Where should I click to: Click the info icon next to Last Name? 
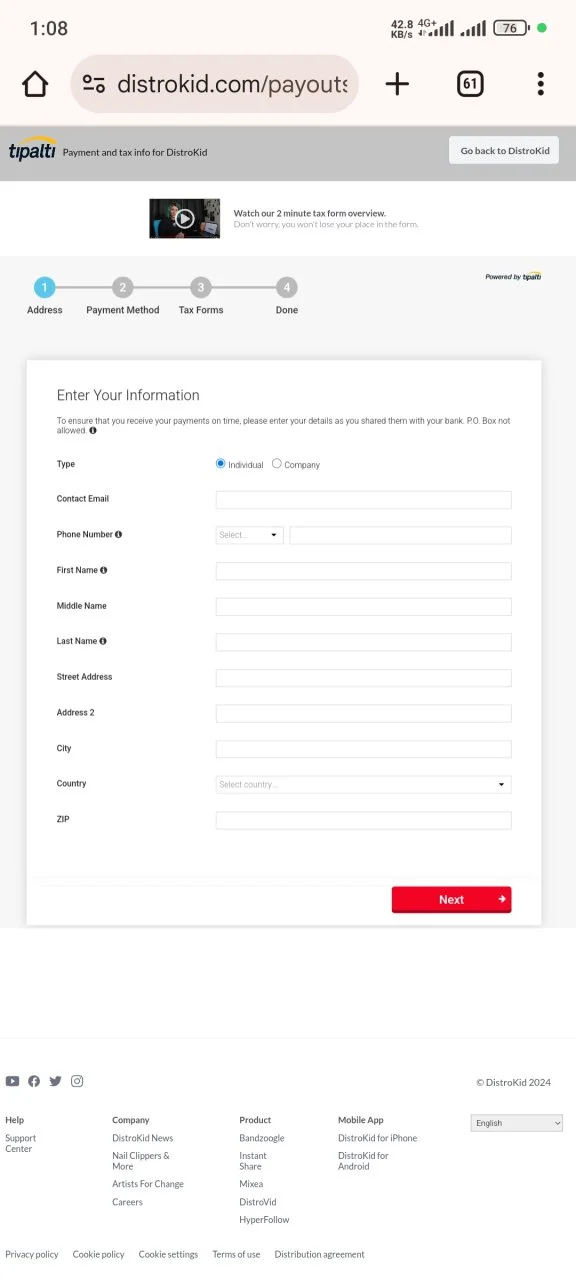103,641
